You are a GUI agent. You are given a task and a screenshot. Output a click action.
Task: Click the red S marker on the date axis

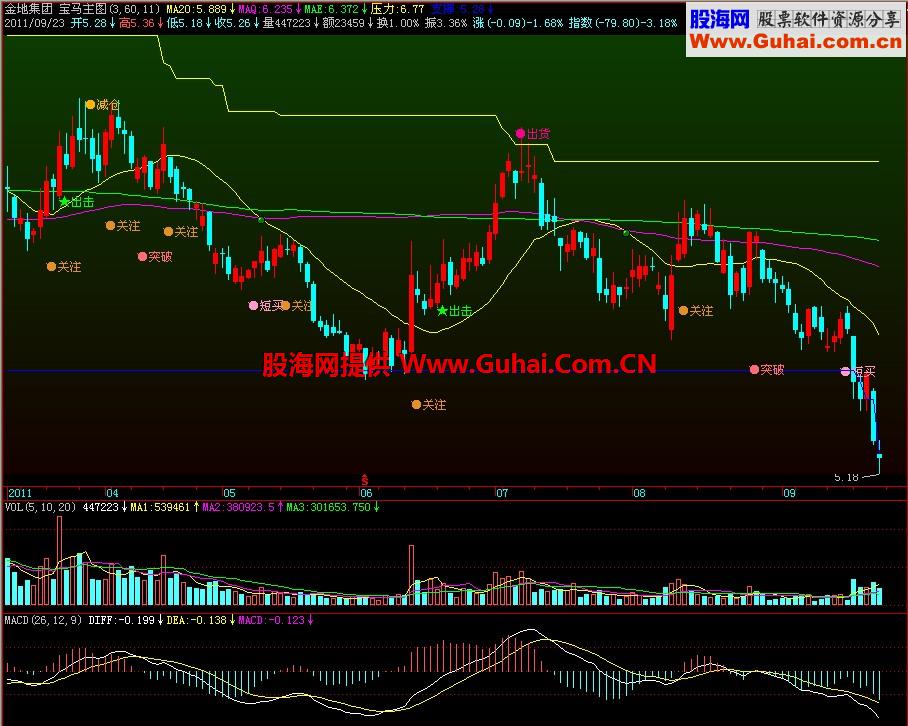point(364,481)
